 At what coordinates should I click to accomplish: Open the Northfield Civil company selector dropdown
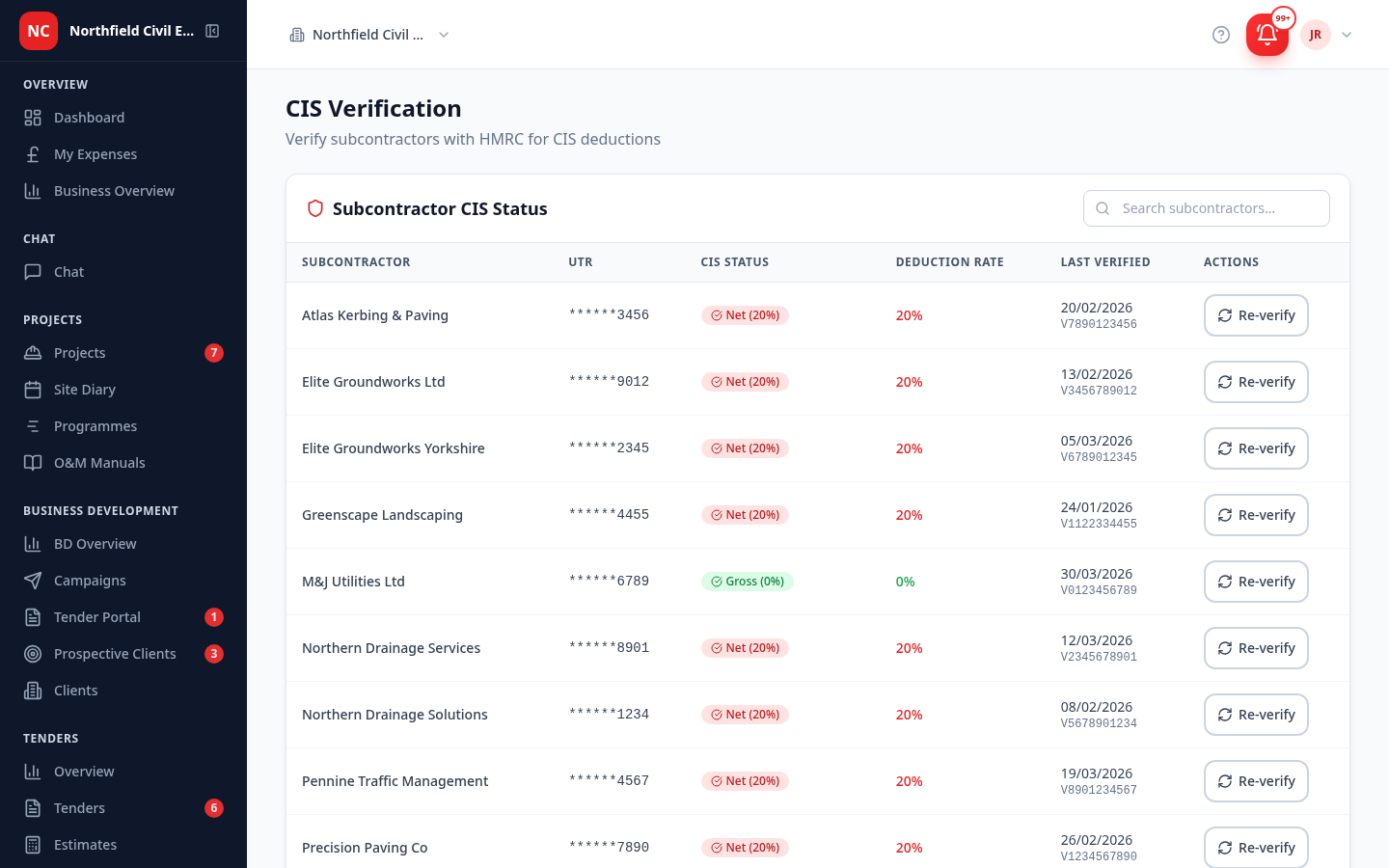[369, 35]
